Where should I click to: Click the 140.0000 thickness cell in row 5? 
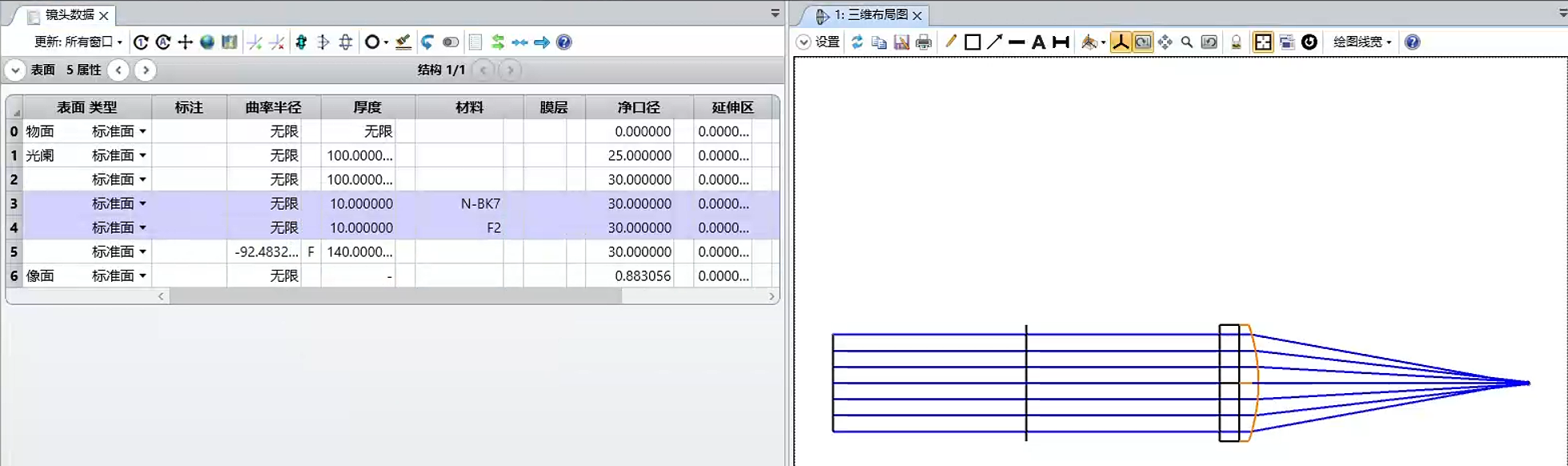[359, 251]
